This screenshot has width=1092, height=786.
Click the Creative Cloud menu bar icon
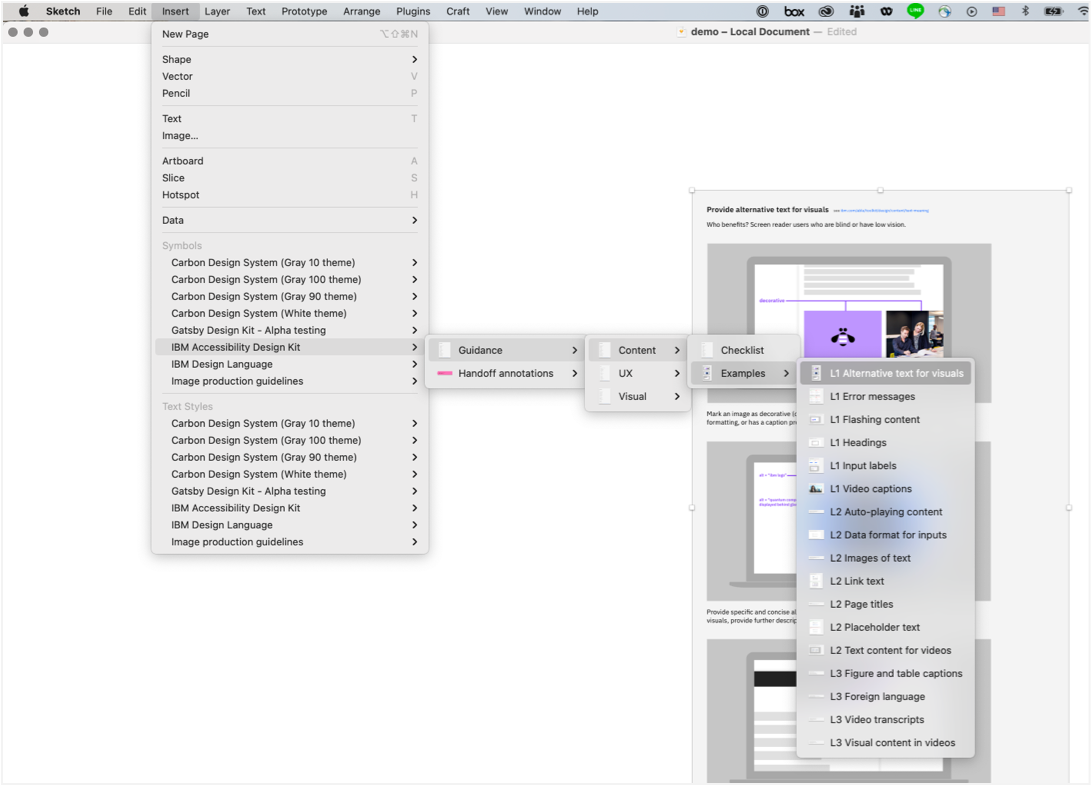point(826,11)
